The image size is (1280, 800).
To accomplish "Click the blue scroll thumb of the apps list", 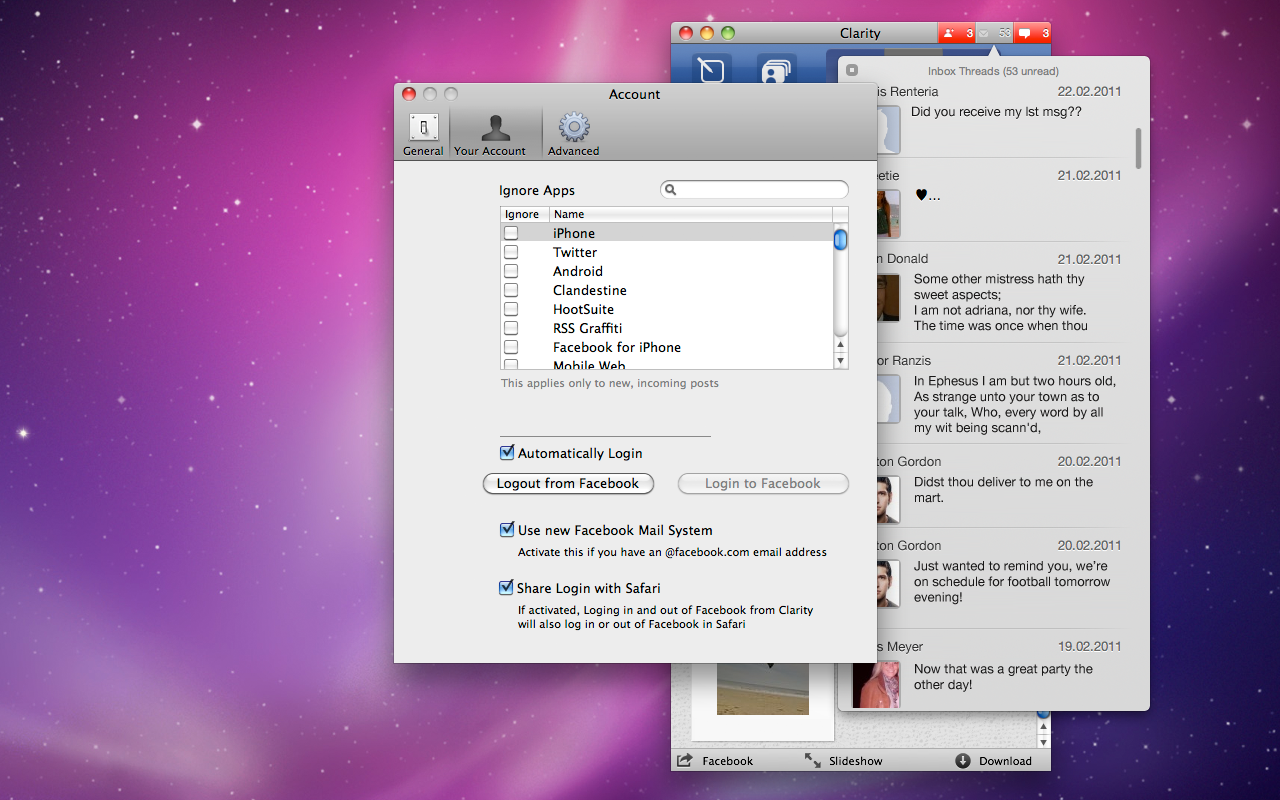I will tap(840, 239).
